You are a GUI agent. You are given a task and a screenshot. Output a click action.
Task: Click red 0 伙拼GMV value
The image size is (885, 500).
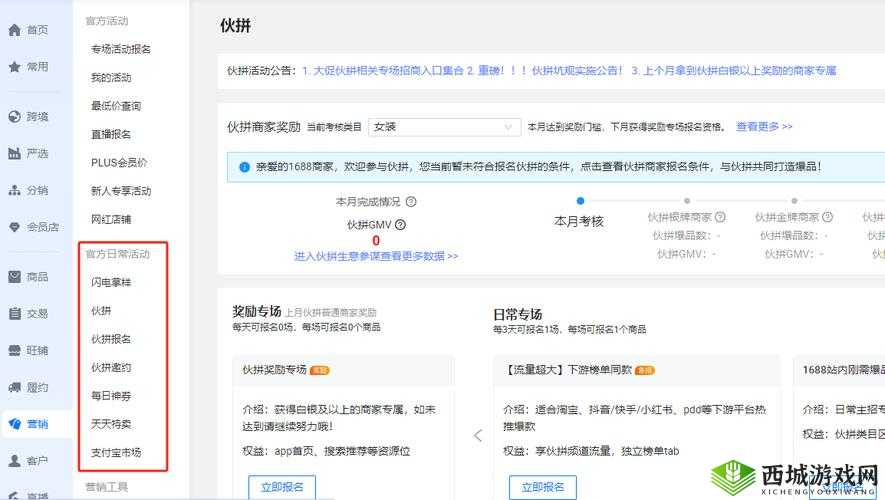pos(376,241)
